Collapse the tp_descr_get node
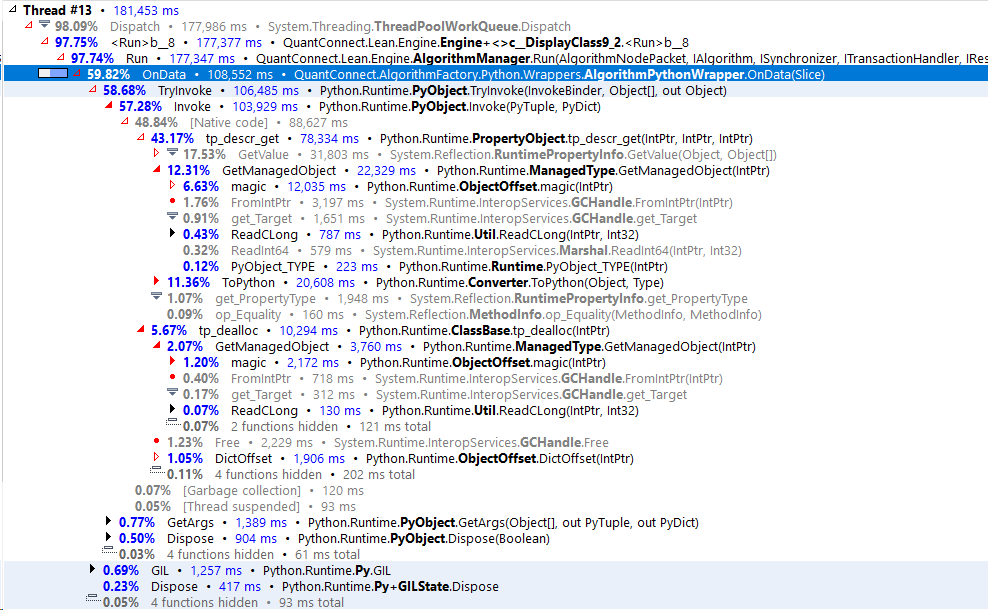Viewport: 988px width, 610px height. click(141, 137)
